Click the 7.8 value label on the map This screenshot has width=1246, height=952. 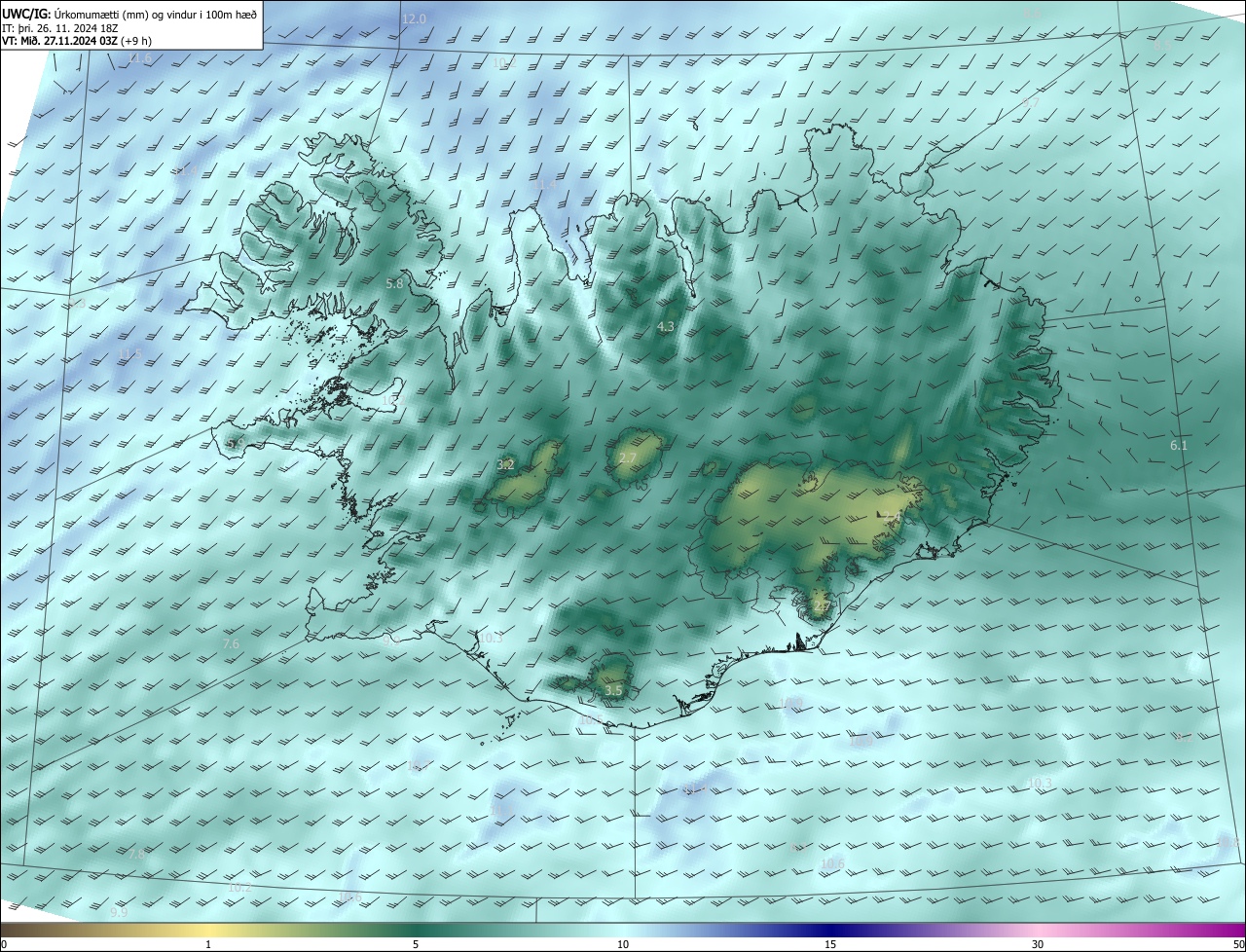click(137, 854)
